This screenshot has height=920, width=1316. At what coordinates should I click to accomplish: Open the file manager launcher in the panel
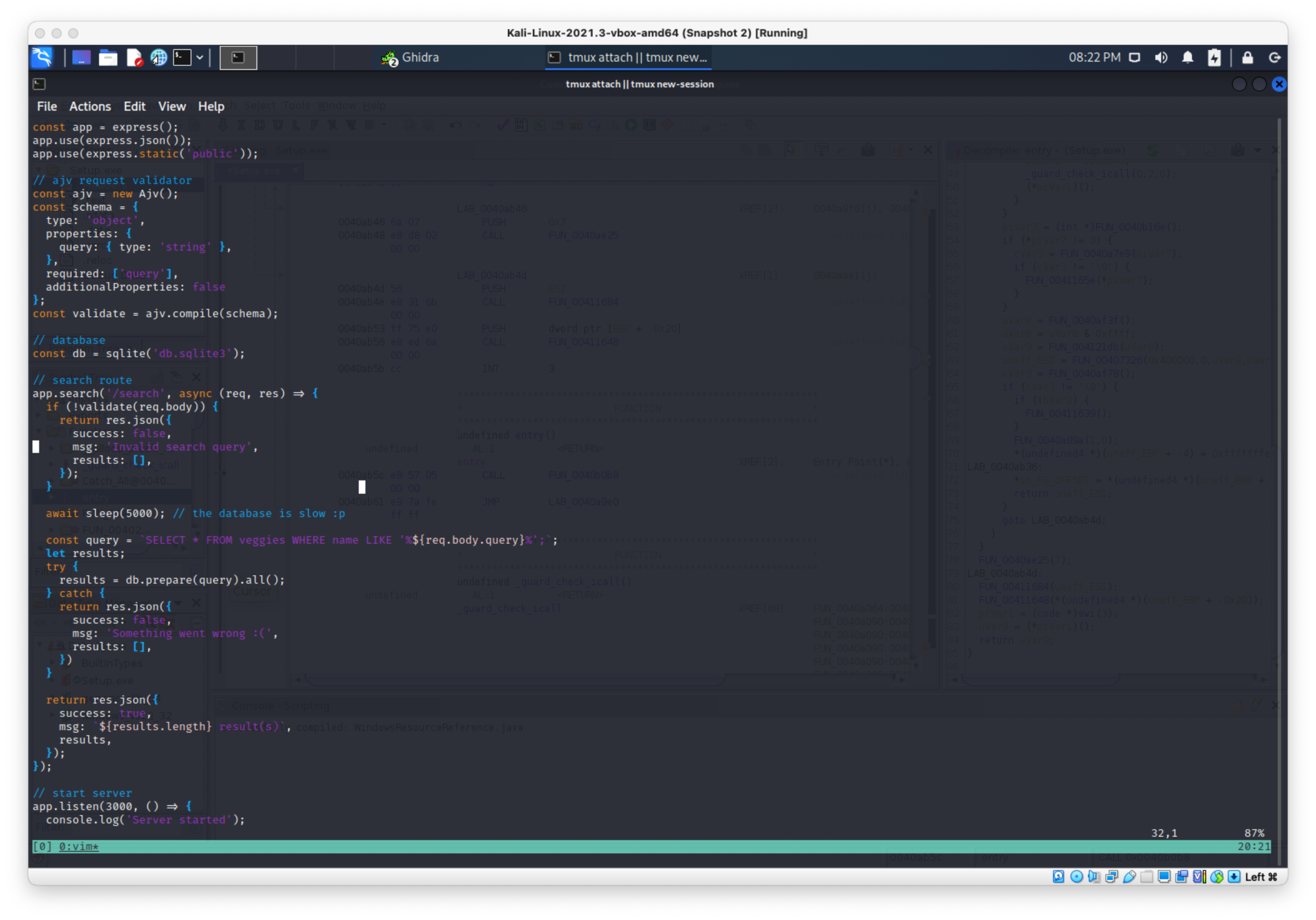[x=108, y=57]
